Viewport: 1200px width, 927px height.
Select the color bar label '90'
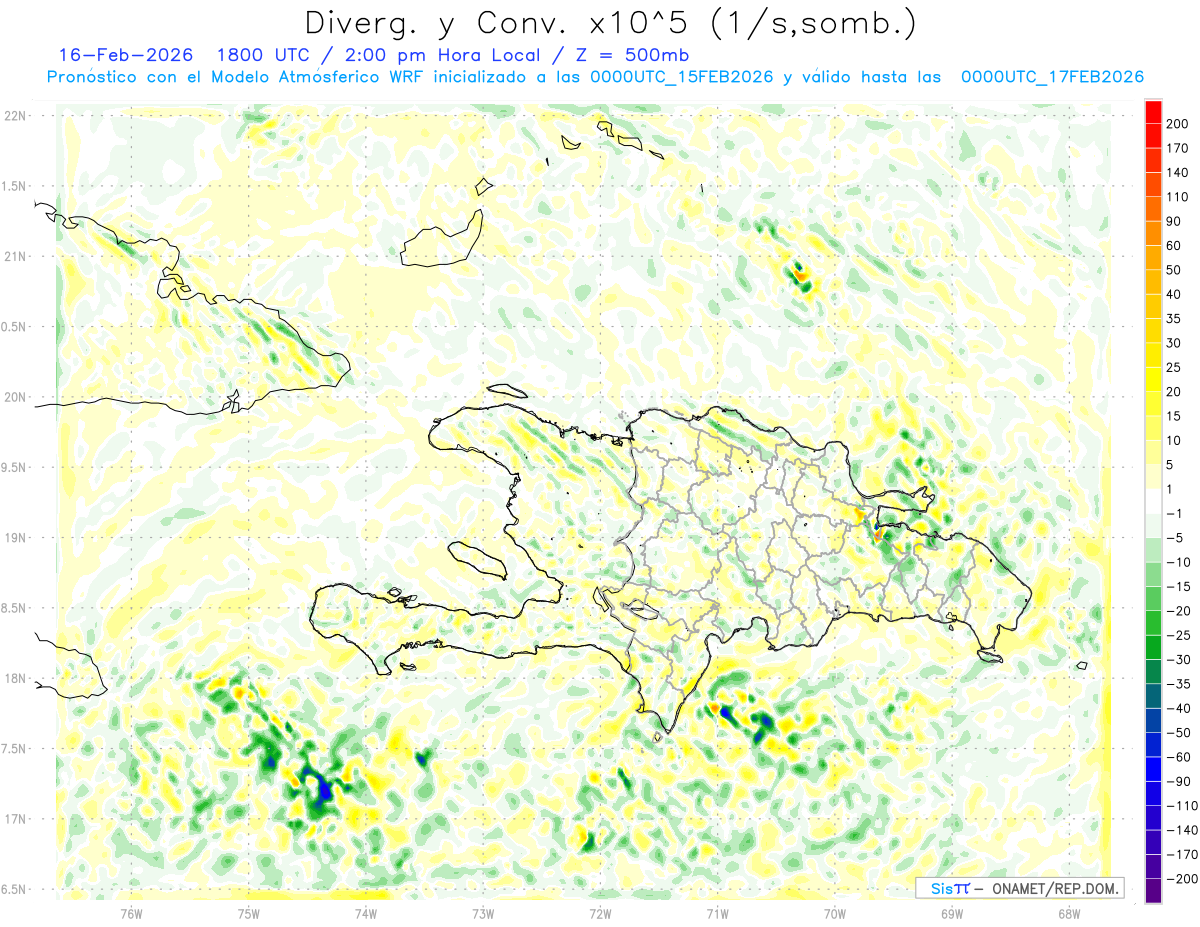(x=1174, y=220)
